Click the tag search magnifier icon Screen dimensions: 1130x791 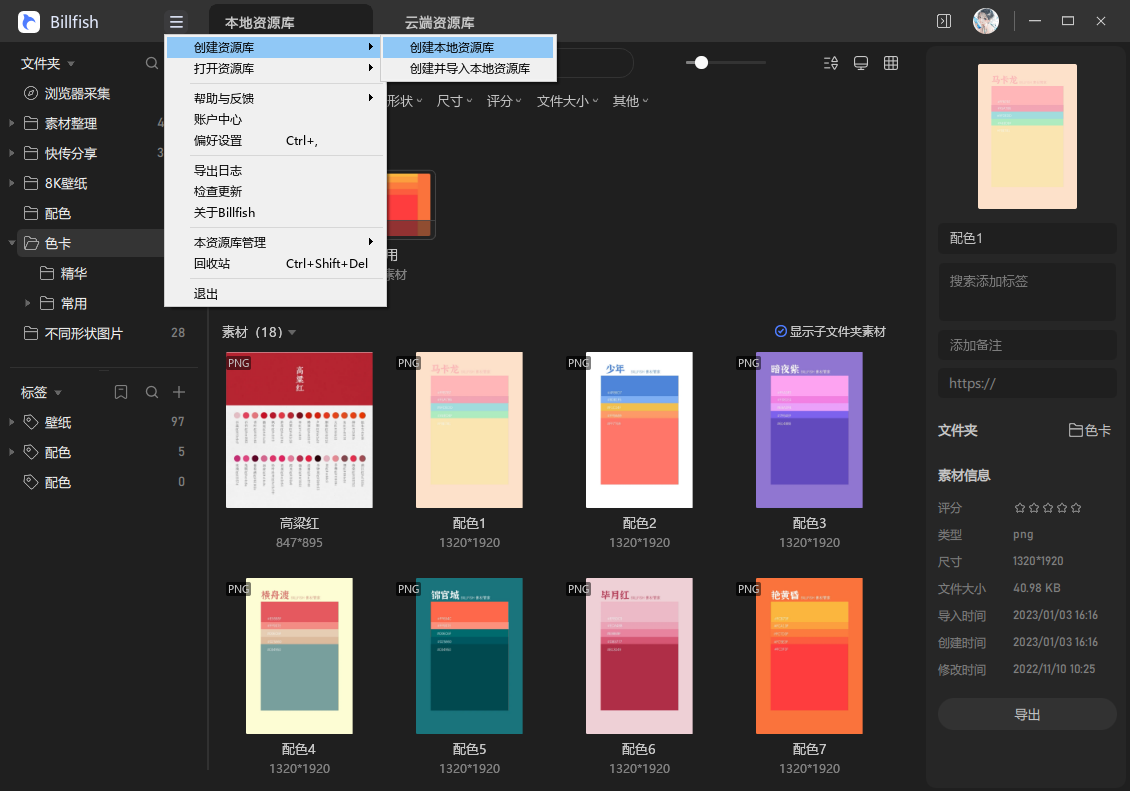pos(150,392)
